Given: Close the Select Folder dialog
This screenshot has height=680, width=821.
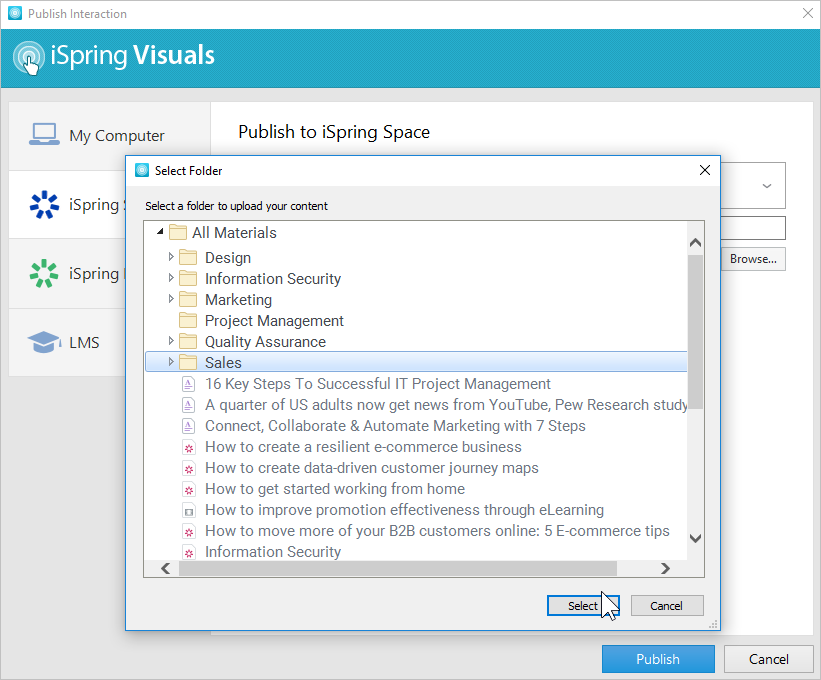Looking at the screenshot, I should 705,170.
